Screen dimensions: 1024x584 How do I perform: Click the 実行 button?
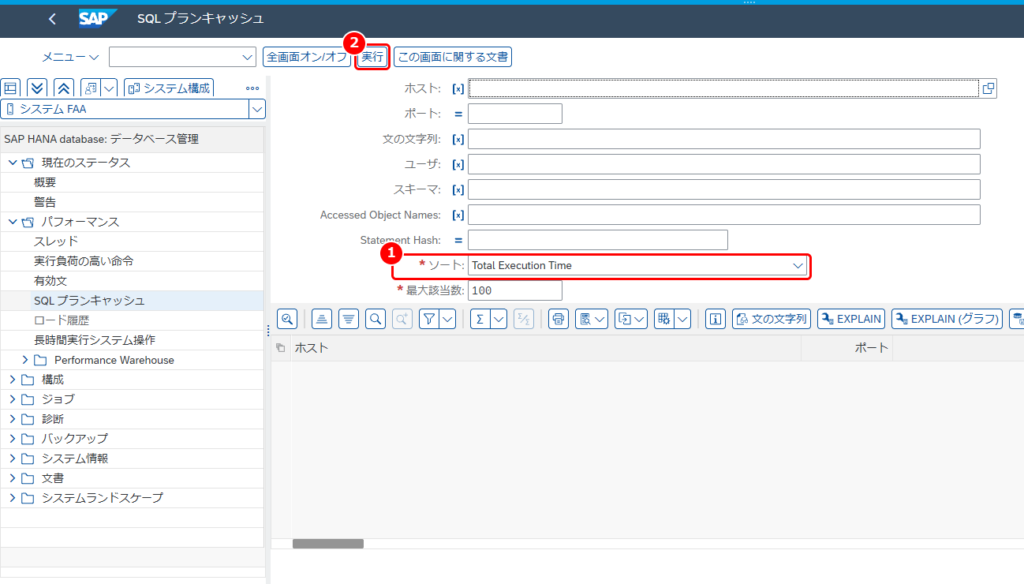372,57
